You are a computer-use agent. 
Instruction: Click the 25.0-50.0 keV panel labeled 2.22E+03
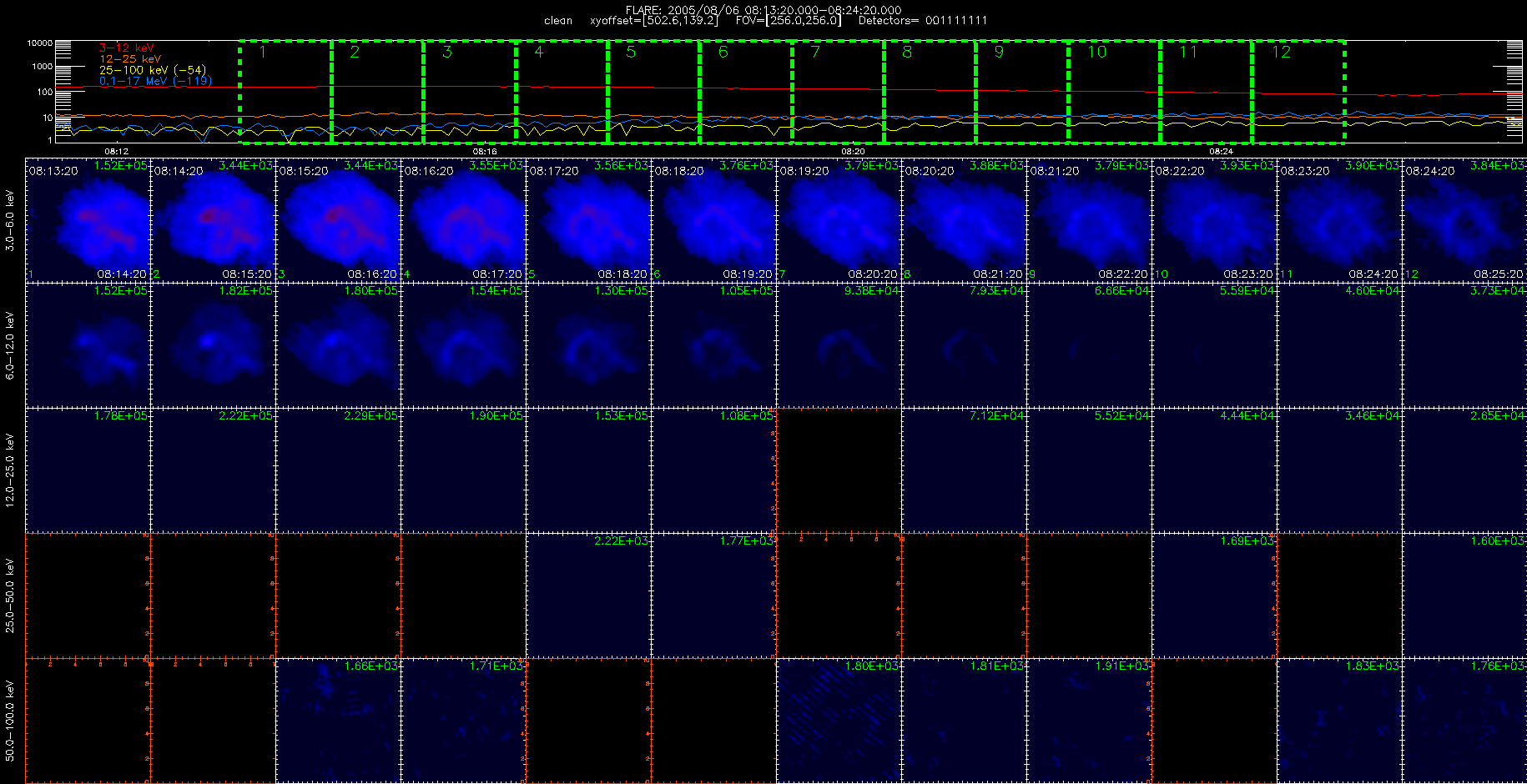point(589,595)
